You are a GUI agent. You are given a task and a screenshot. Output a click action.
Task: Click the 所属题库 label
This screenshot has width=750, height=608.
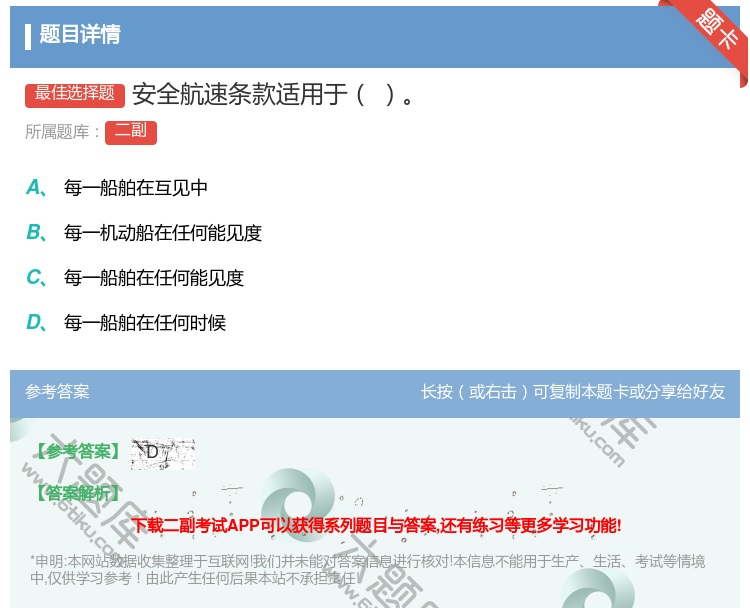click(62, 132)
